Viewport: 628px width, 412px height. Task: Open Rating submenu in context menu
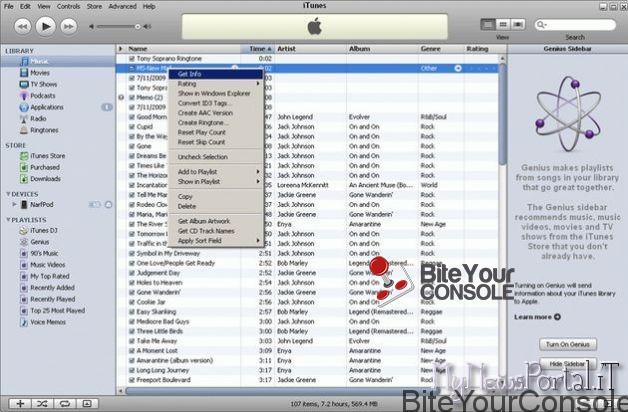click(x=216, y=84)
